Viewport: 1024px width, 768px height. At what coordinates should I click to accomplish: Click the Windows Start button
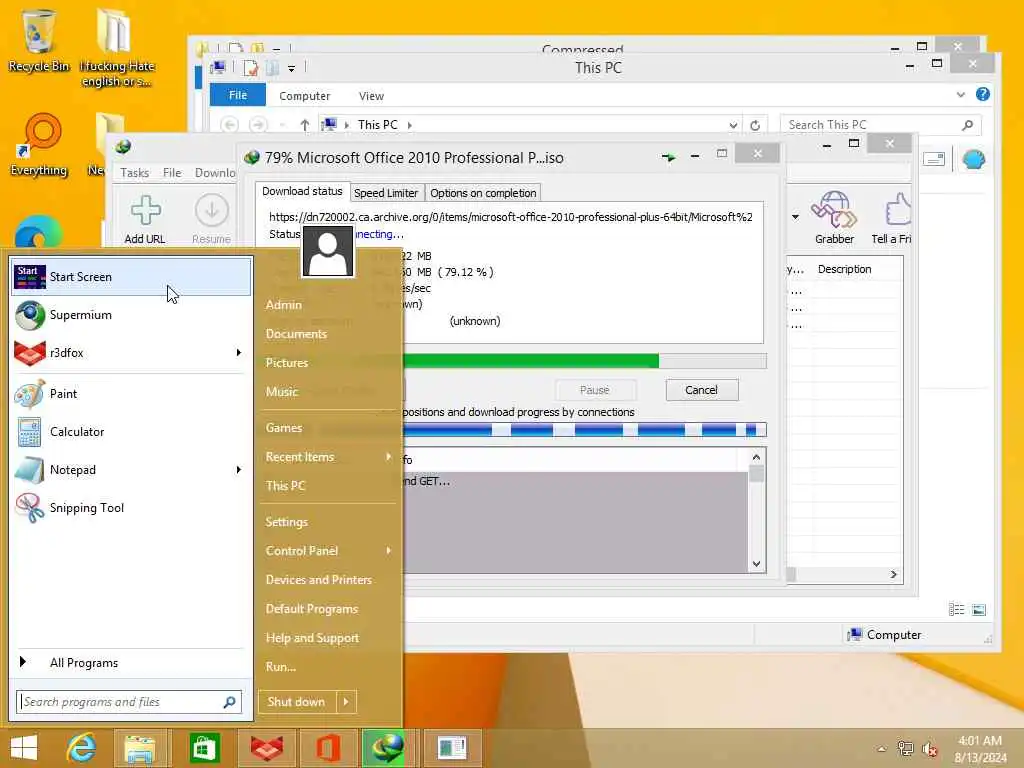click(24, 748)
